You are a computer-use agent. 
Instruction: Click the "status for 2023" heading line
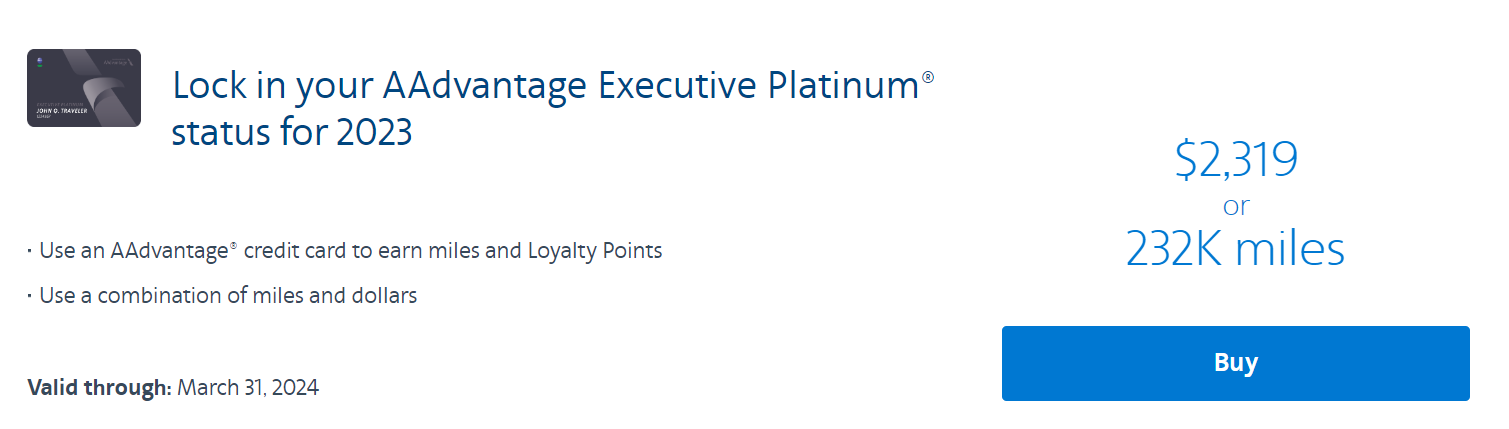292,132
